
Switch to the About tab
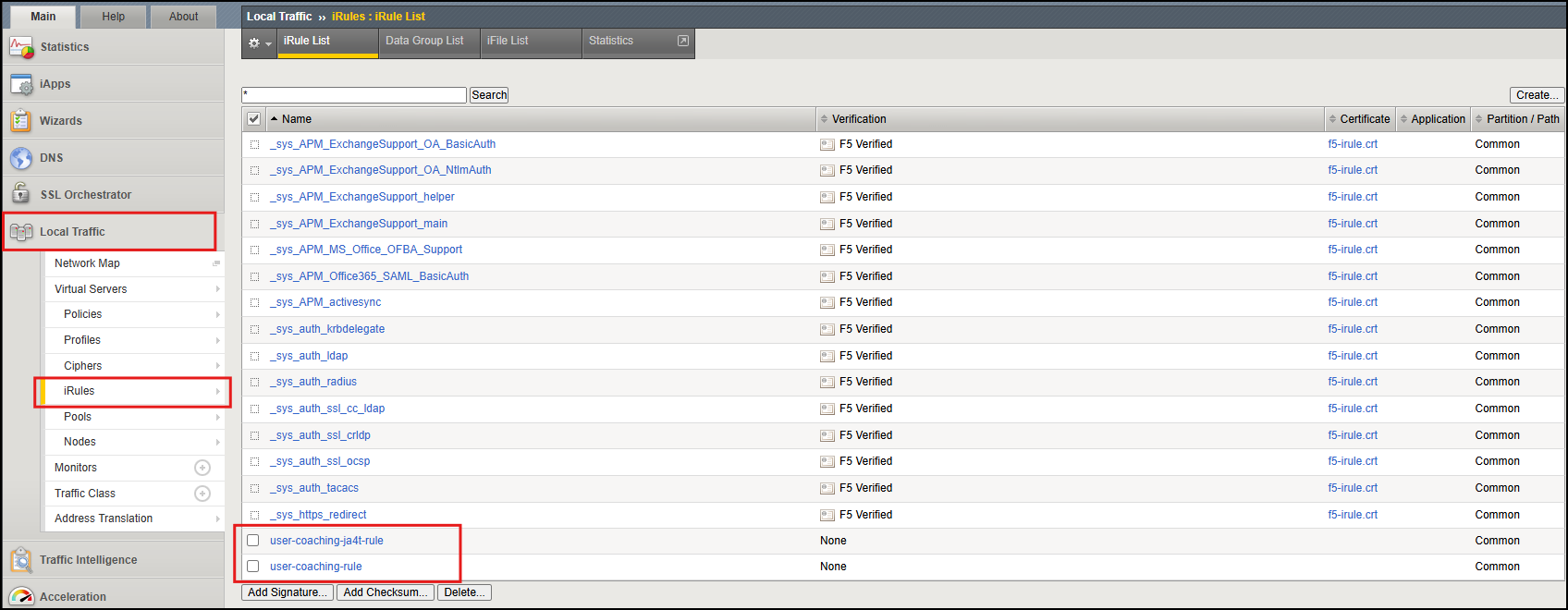click(183, 17)
